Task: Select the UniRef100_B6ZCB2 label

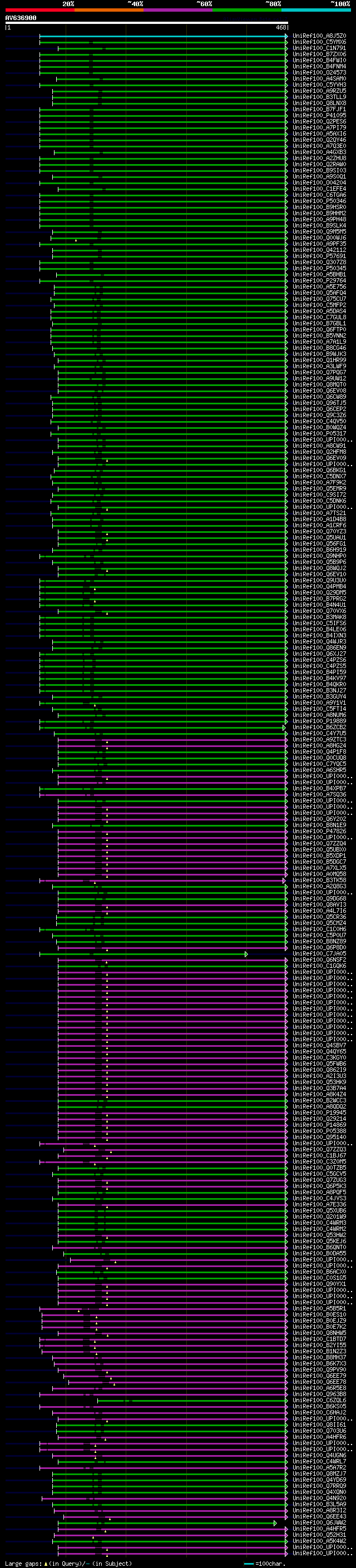Action: tap(319, 728)
